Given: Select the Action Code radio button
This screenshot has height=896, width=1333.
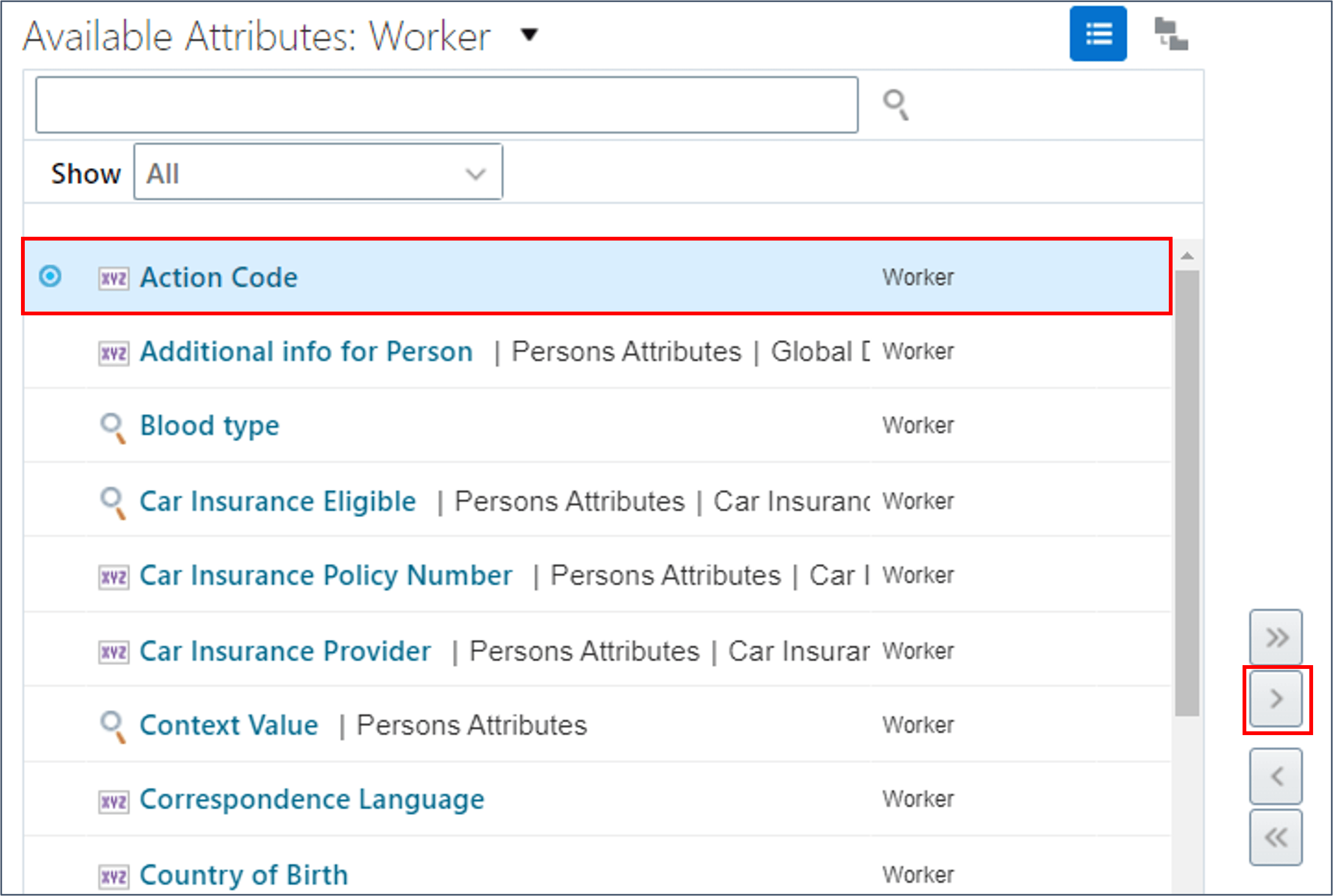Looking at the screenshot, I should [x=50, y=277].
